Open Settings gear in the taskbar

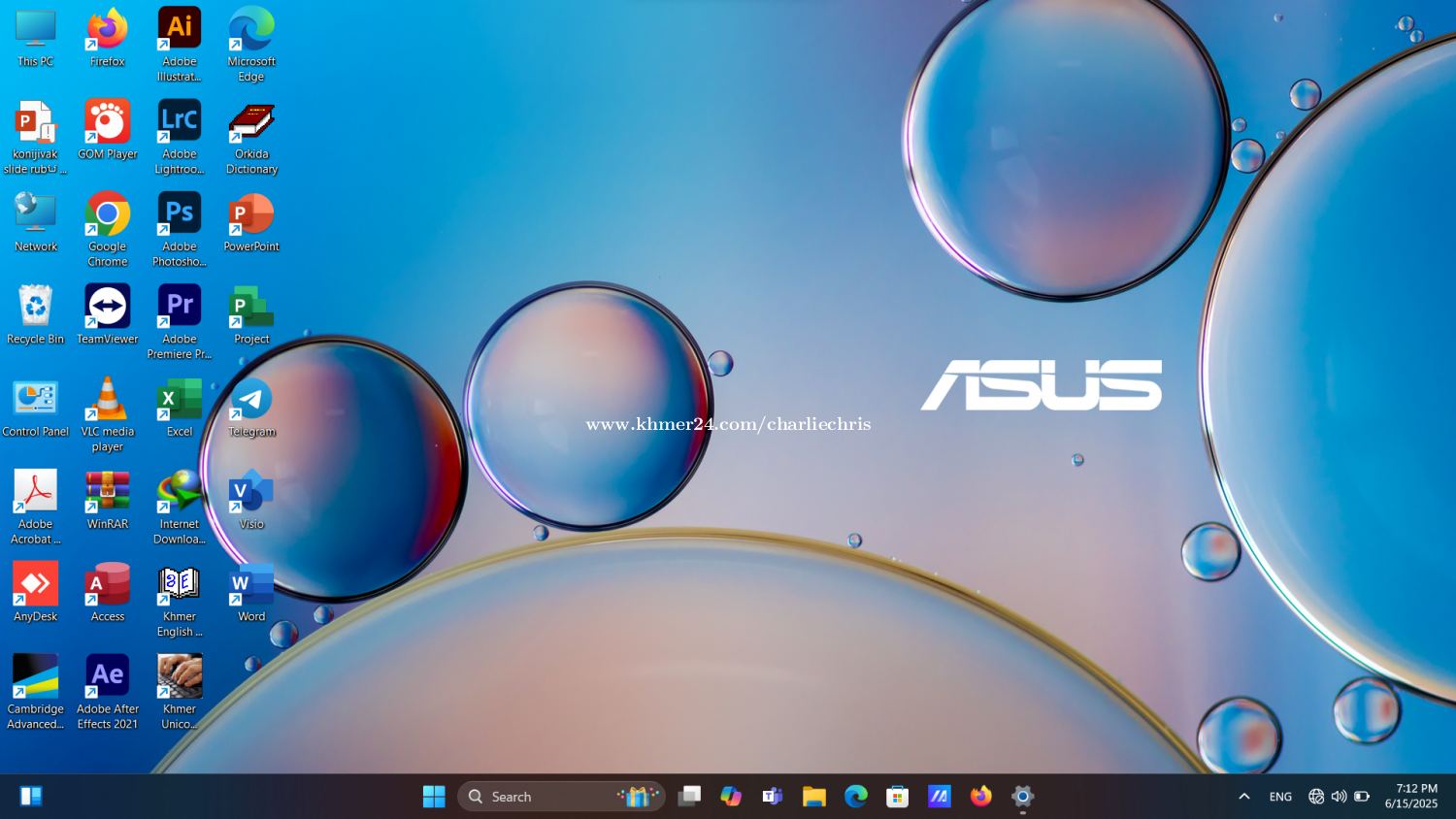click(1023, 797)
